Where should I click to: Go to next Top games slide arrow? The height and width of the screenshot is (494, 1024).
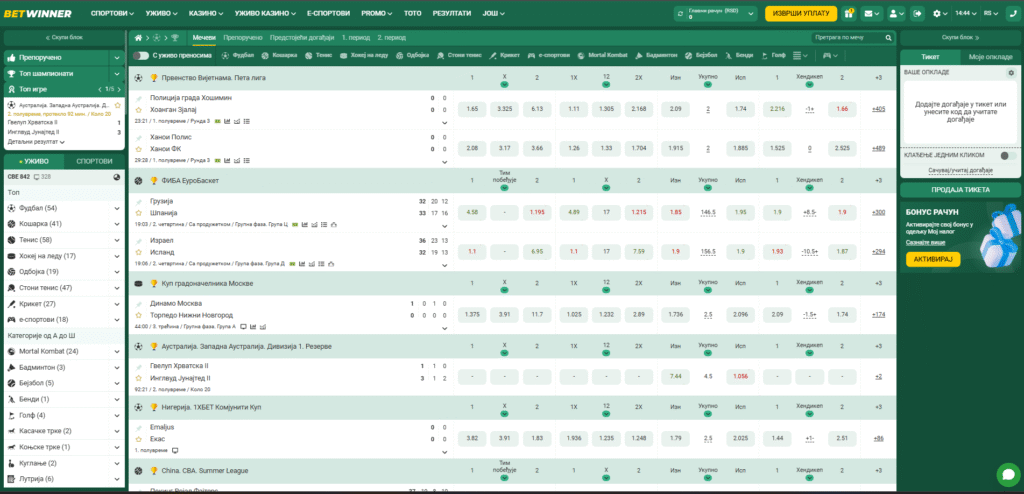[x=118, y=89]
